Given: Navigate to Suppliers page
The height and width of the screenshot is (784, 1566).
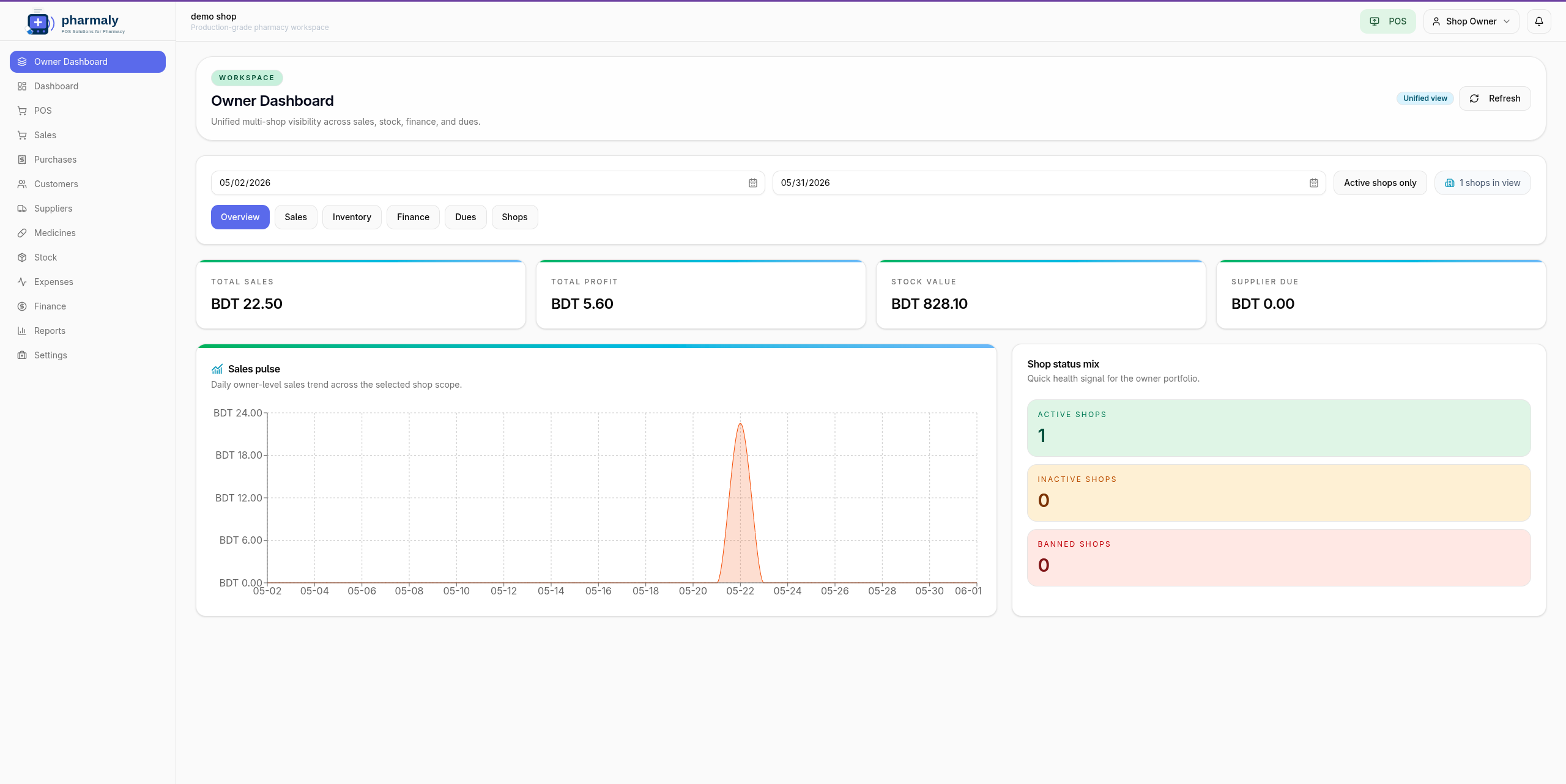Looking at the screenshot, I should tap(87, 209).
